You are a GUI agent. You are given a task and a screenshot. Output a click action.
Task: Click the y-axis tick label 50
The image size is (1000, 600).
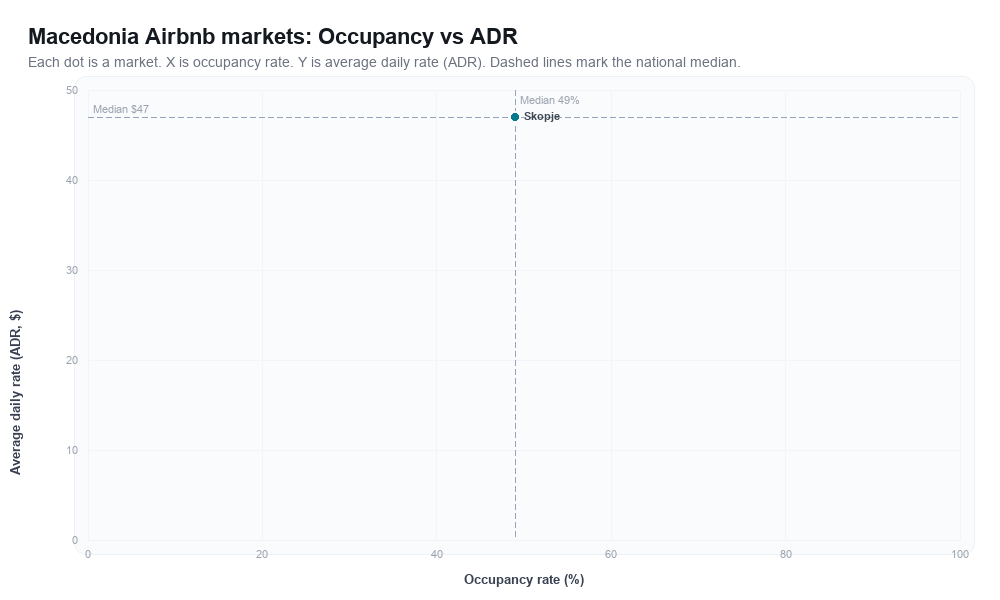71,91
